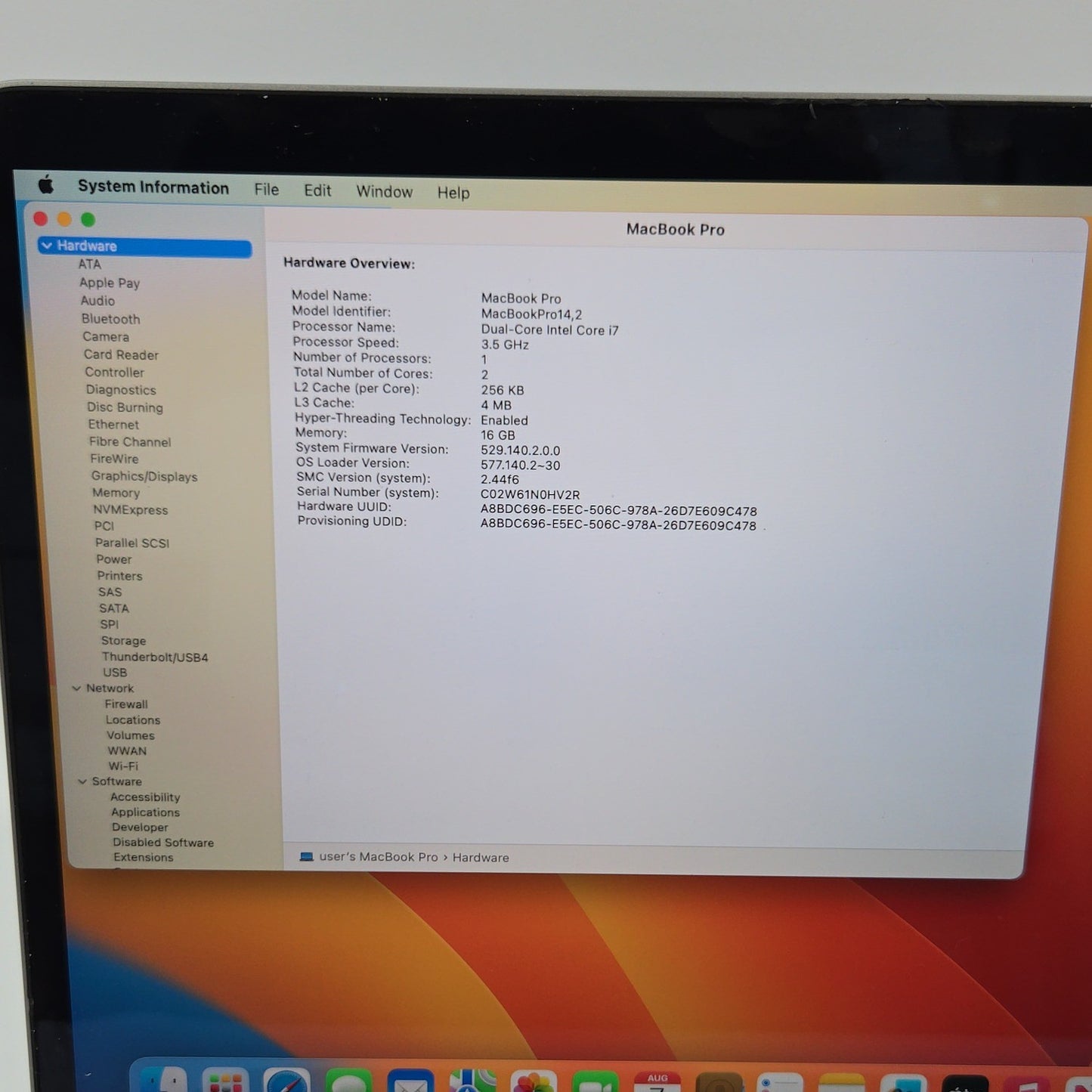This screenshot has width=1092, height=1092.
Task: Click the model identifier MacBookPro14,2
Action: tap(532, 314)
